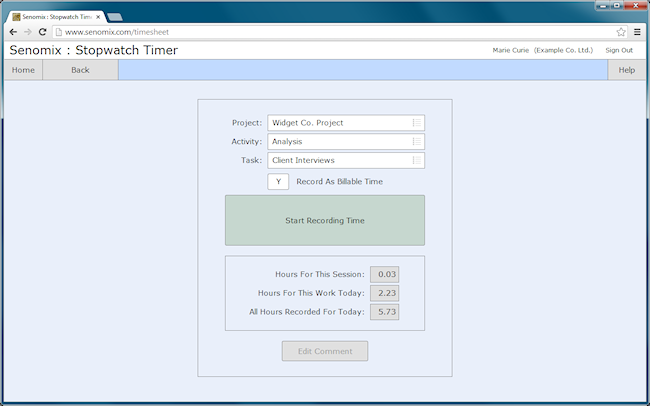Open a new browser tab

[x=114, y=17]
